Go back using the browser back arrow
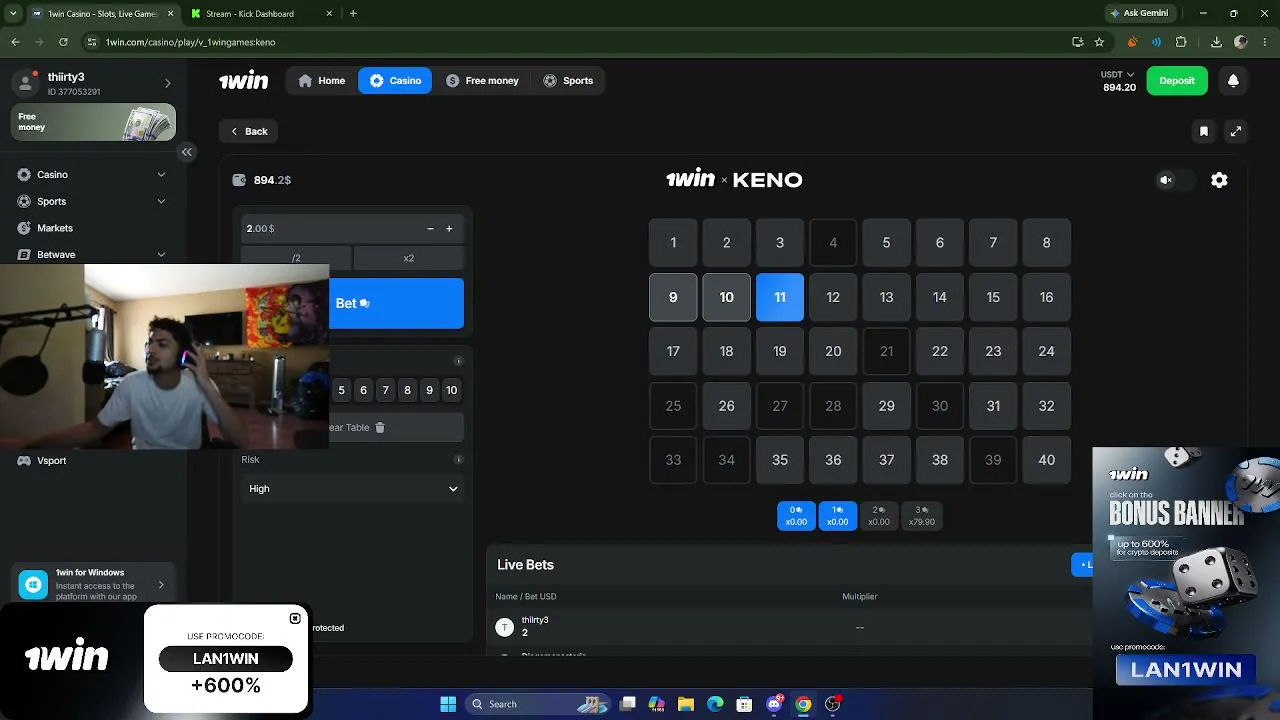Viewport: 1280px width, 720px height. click(15, 42)
